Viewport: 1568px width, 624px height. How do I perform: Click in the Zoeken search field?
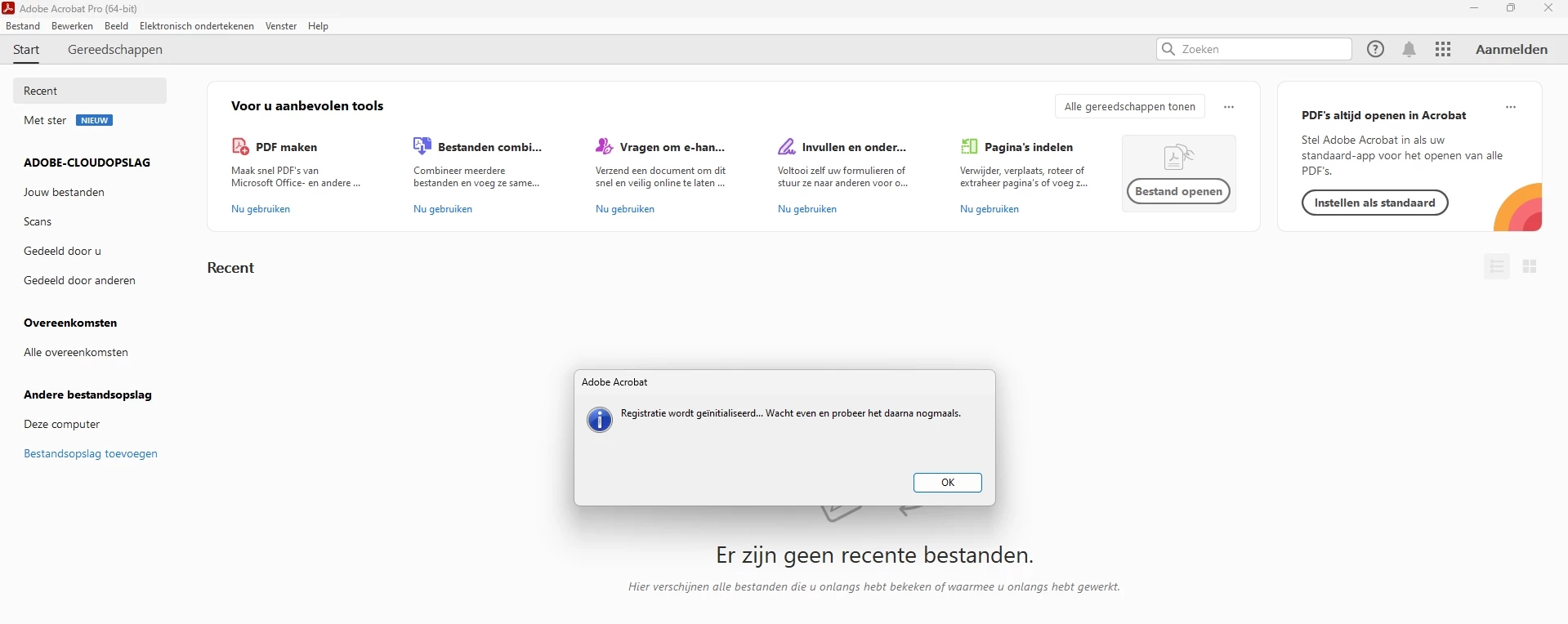tap(1254, 50)
